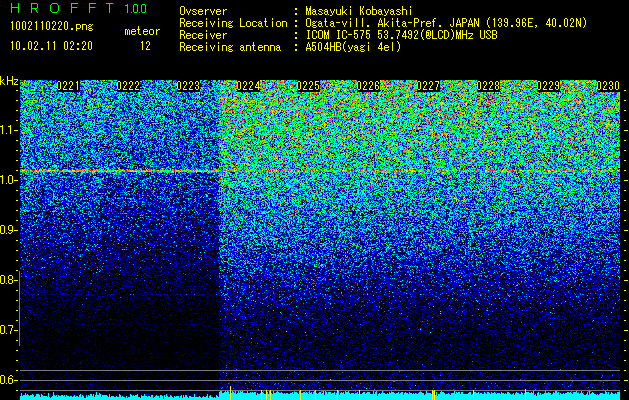Image resolution: width=629 pixels, height=400 pixels.
Task: Click the 0.6 kHz axis tick label
Action: 8,380
